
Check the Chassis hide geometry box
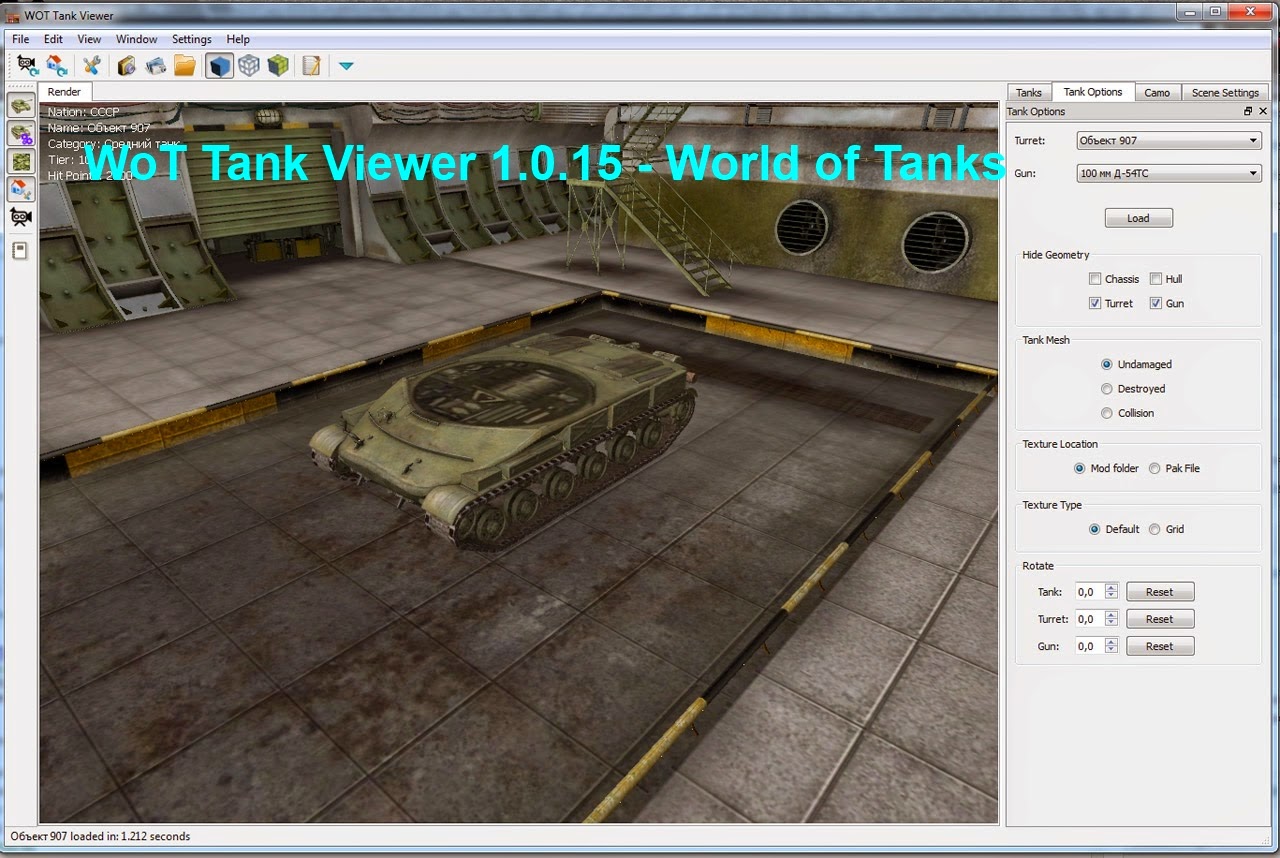click(1095, 279)
